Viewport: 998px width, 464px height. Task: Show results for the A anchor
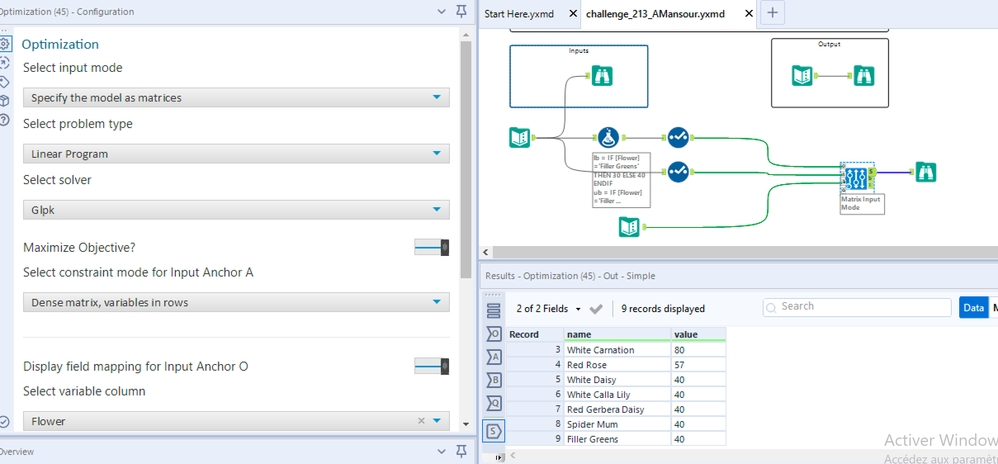[x=494, y=358]
